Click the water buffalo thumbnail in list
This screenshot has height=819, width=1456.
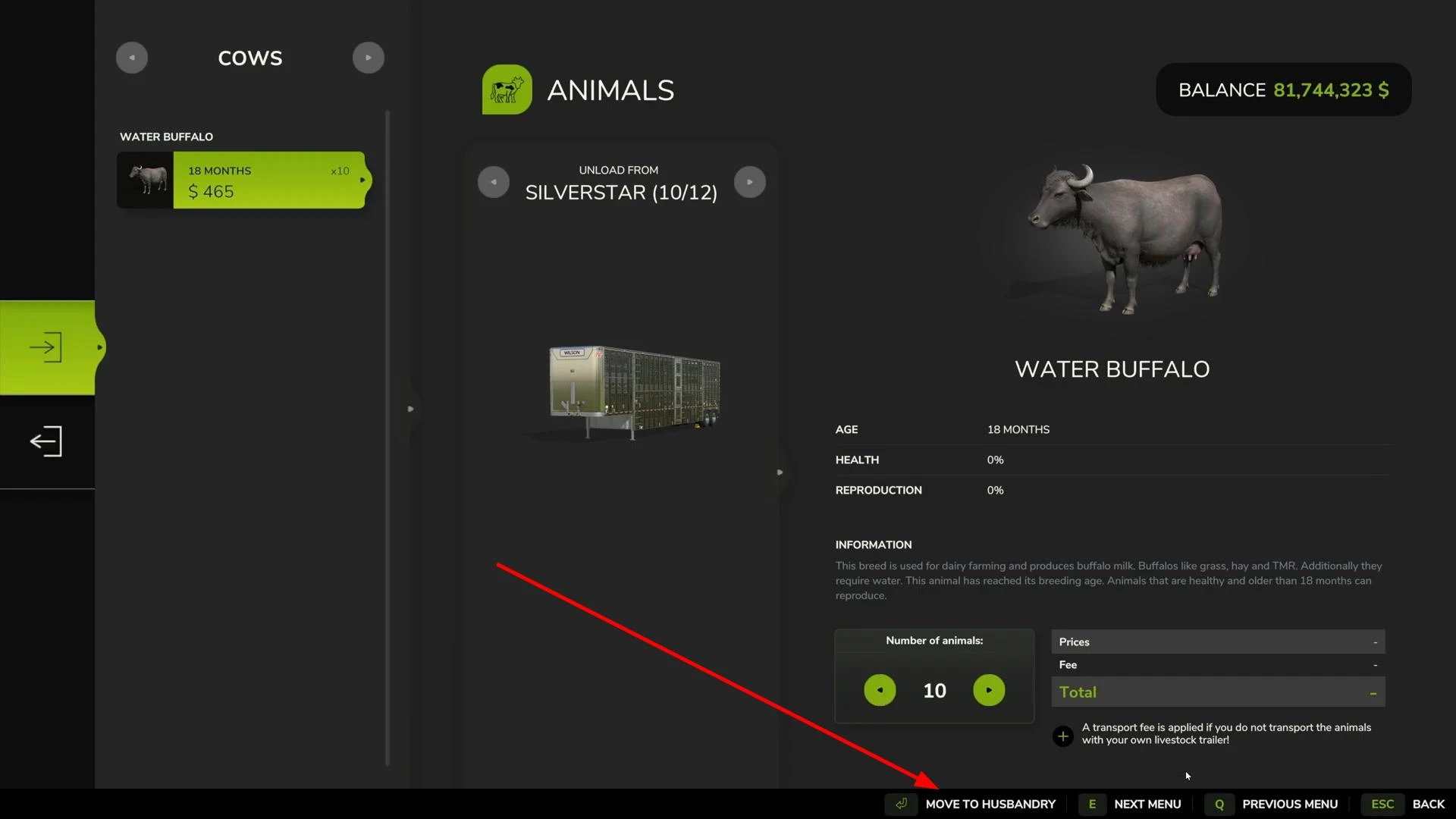[146, 180]
